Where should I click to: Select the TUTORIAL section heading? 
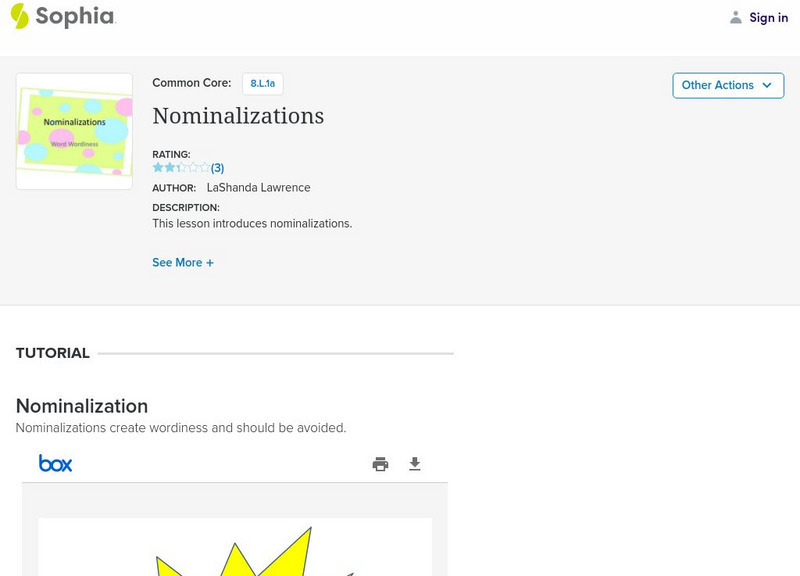coord(52,353)
